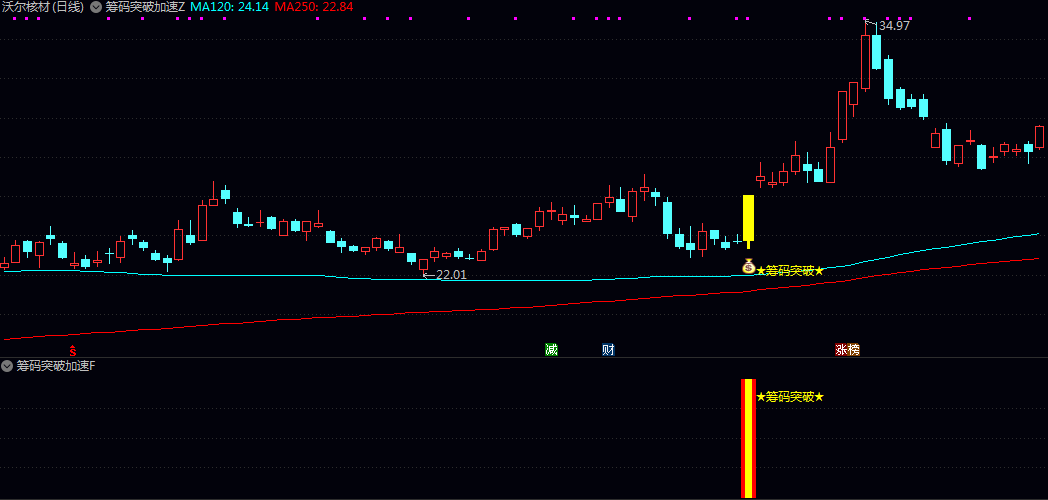Image resolution: width=1048 pixels, height=500 pixels.
Task: Click the 筹码突破加速Z indicator name
Action: [146, 7]
